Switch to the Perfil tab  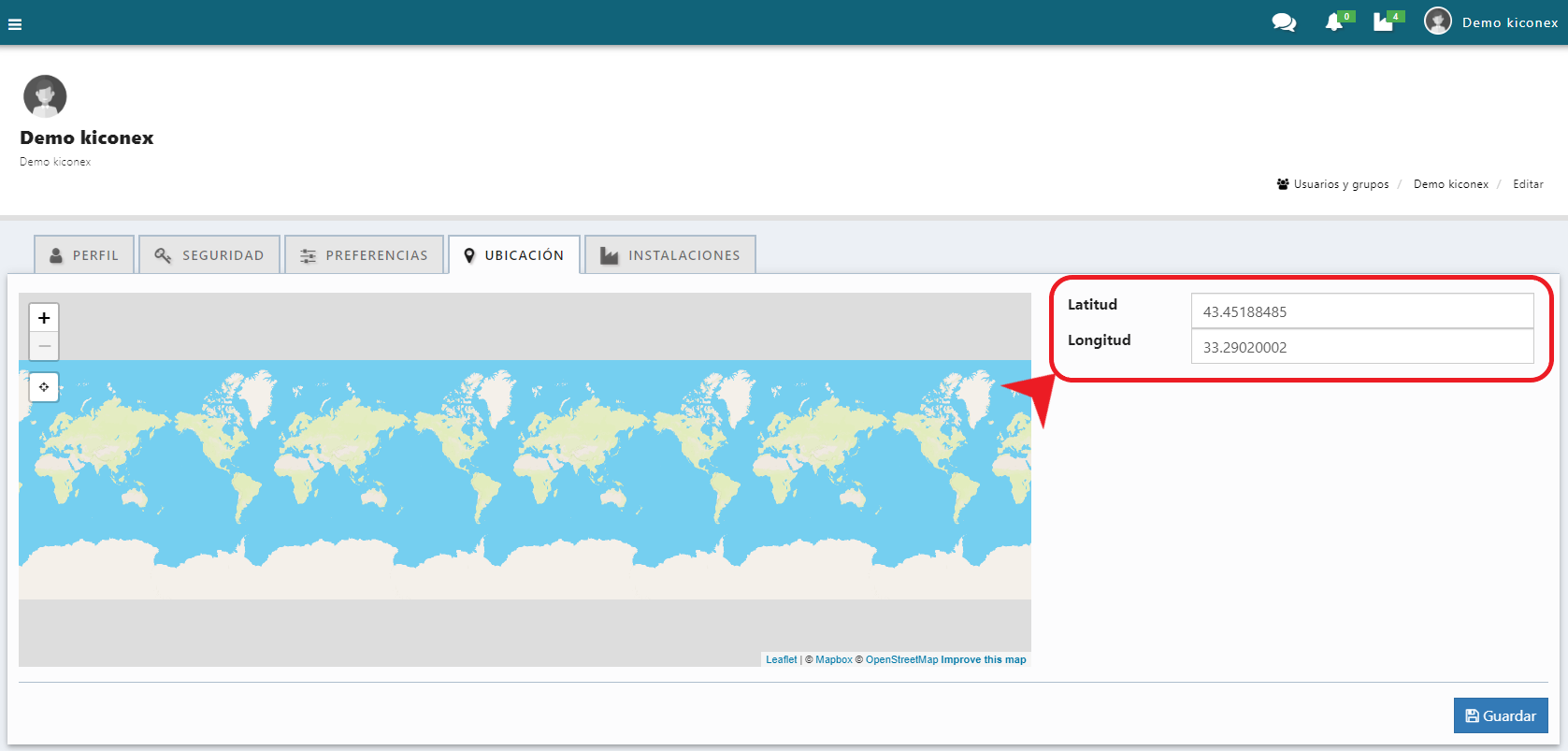pyautogui.click(x=84, y=255)
